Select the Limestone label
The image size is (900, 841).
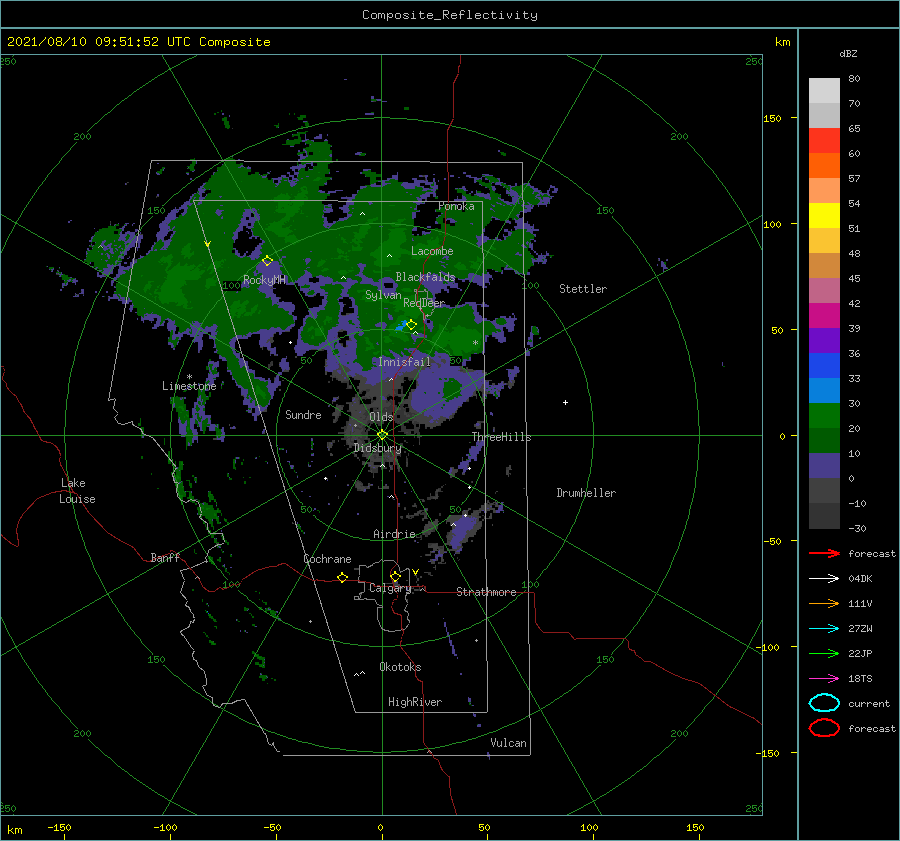pos(189,386)
